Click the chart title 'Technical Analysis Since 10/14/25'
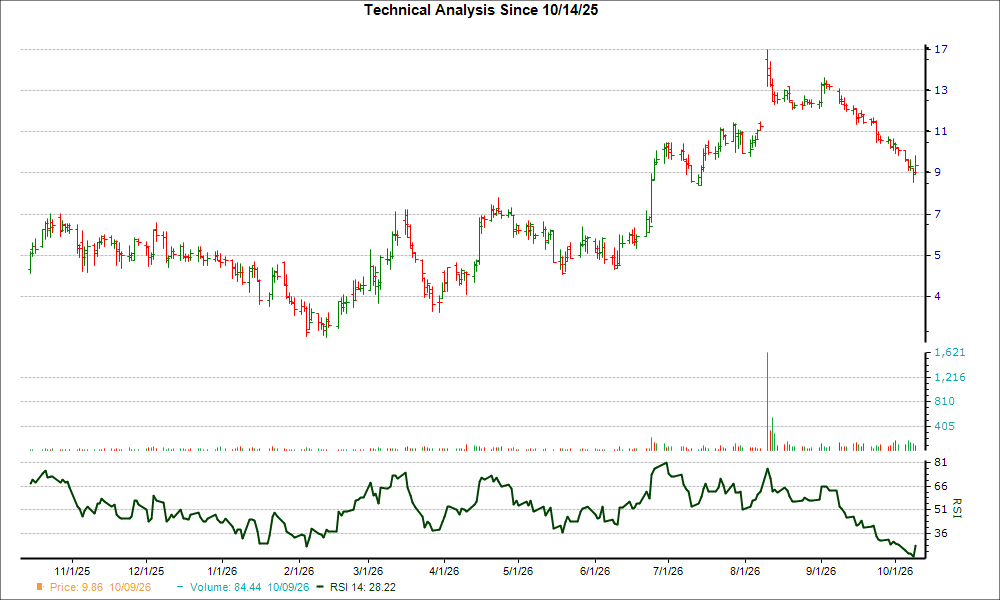1000x600 pixels. point(481,10)
